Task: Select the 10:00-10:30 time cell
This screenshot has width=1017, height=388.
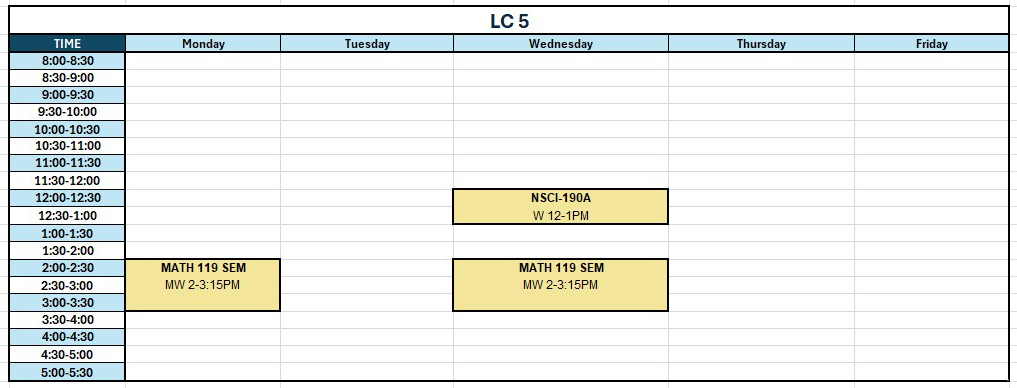Action: [67, 129]
